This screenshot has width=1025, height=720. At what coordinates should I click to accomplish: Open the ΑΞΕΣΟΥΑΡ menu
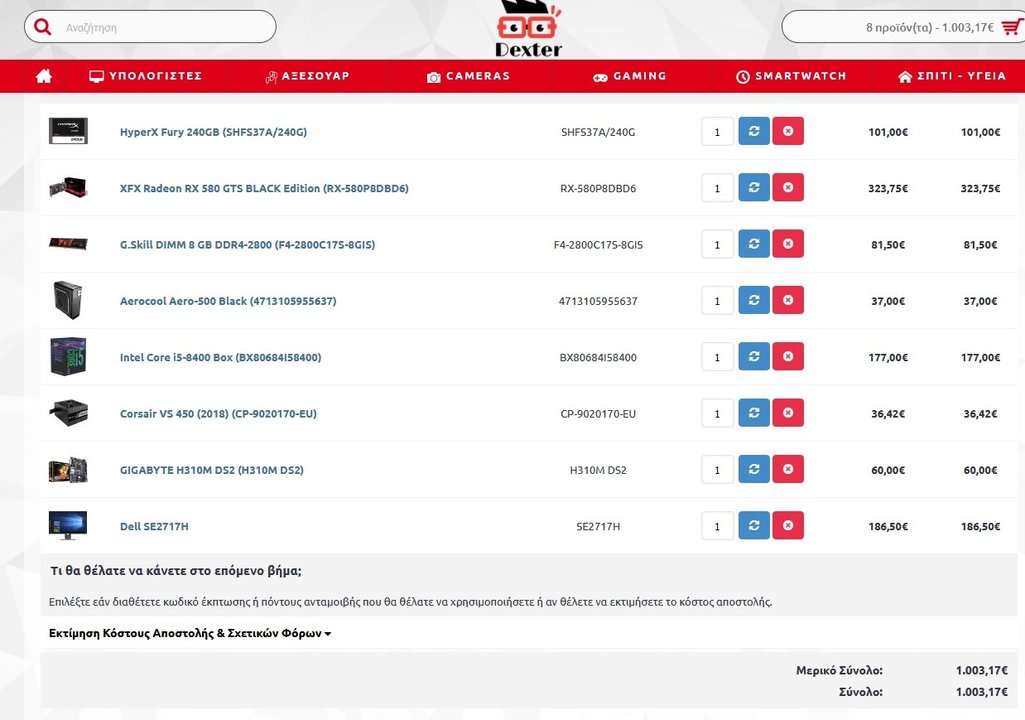point(307,76)
